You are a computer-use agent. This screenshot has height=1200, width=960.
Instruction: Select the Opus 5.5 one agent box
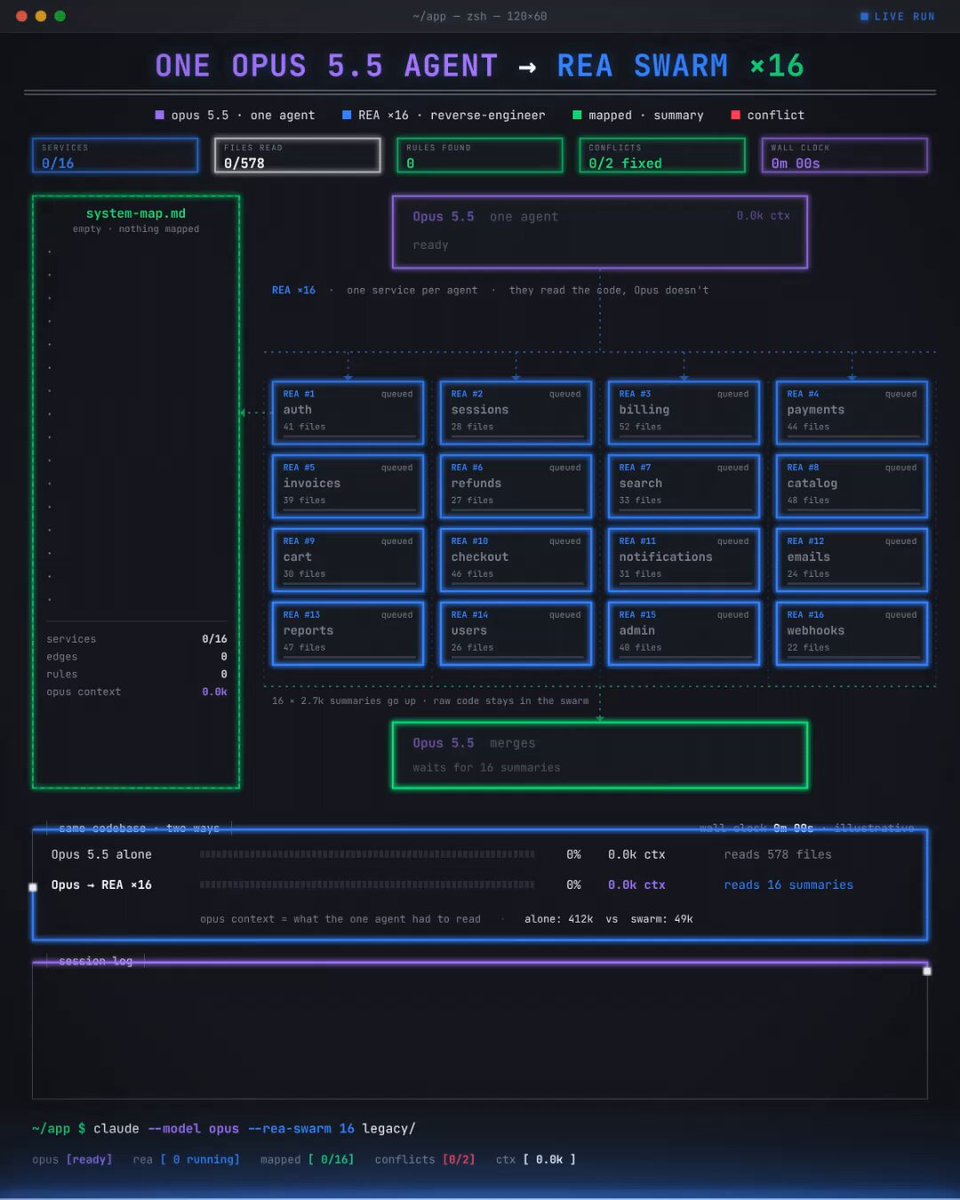click(x=600, y=232)
